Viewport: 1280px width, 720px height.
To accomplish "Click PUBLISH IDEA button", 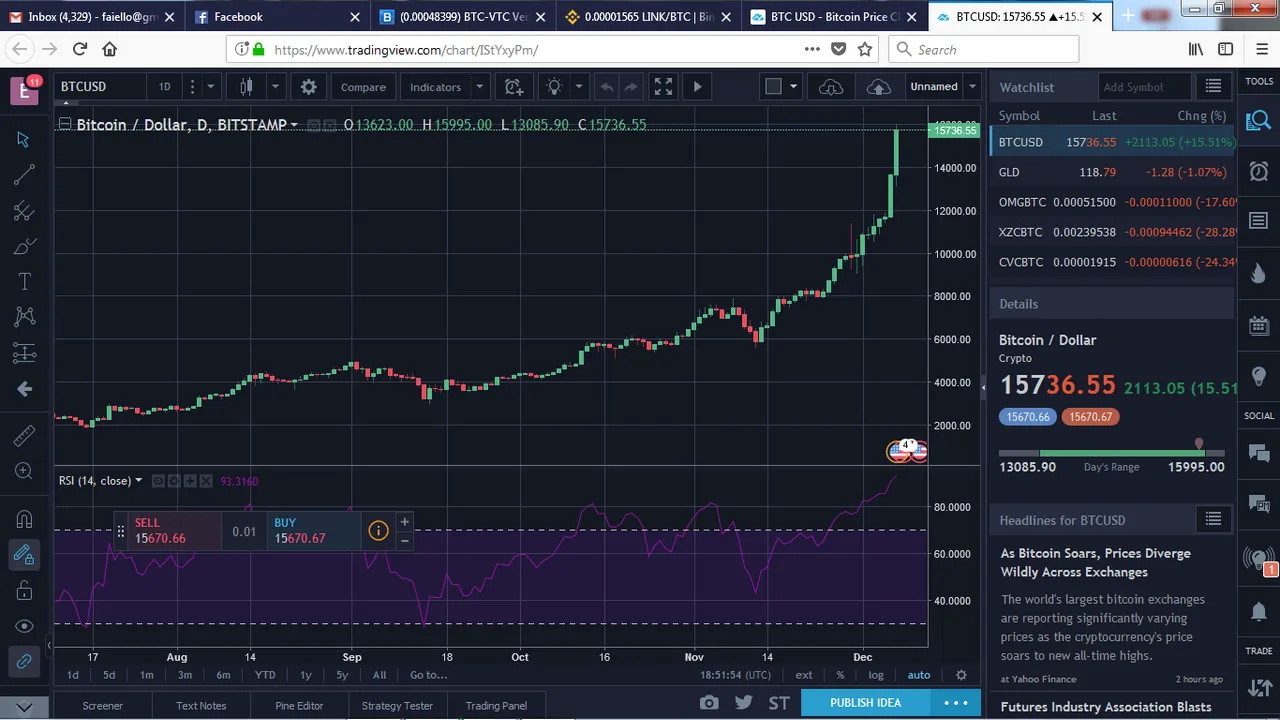I will tap(865, 703).
